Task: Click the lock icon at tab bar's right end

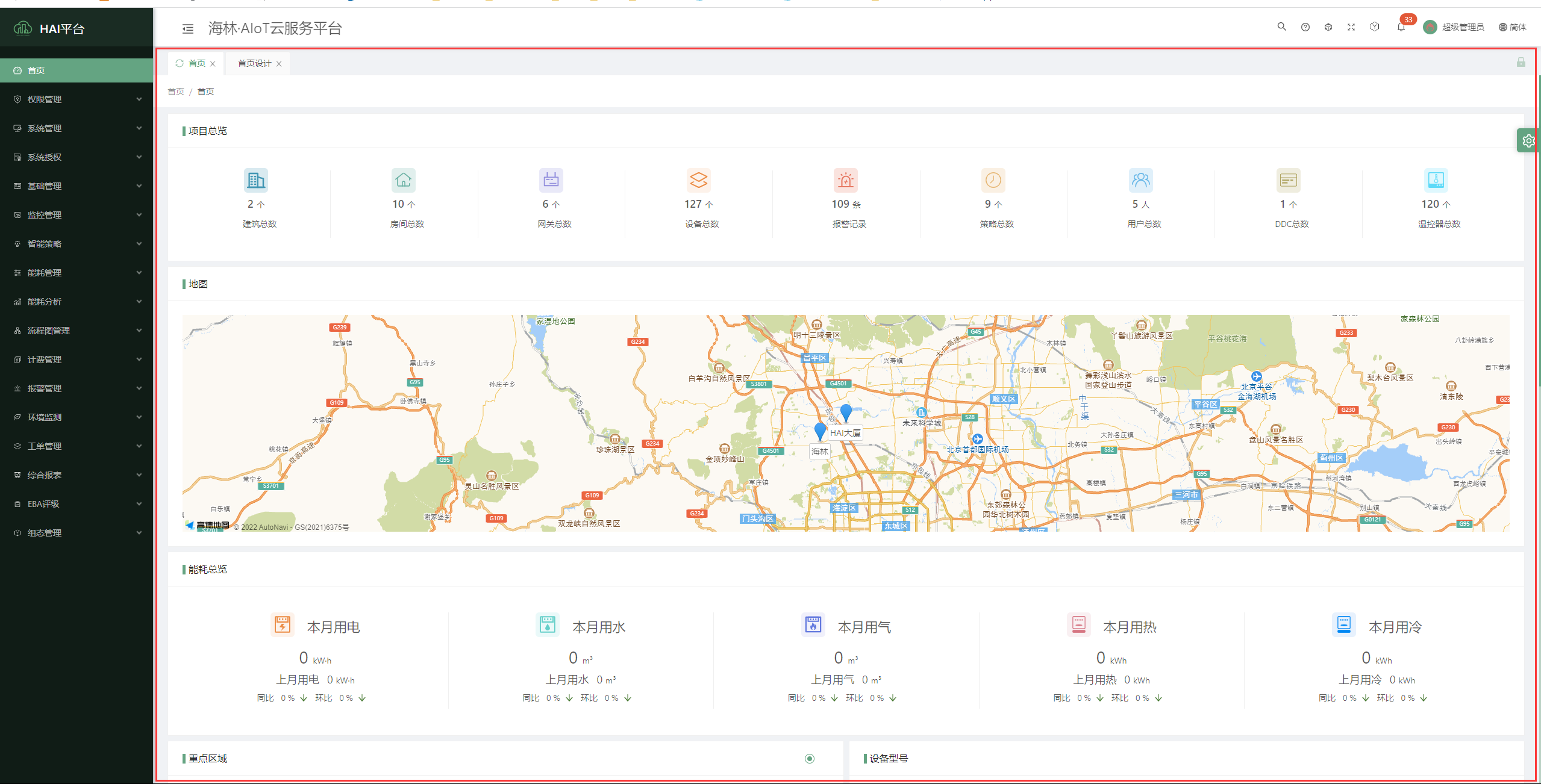Action: tap(1521, 63)
